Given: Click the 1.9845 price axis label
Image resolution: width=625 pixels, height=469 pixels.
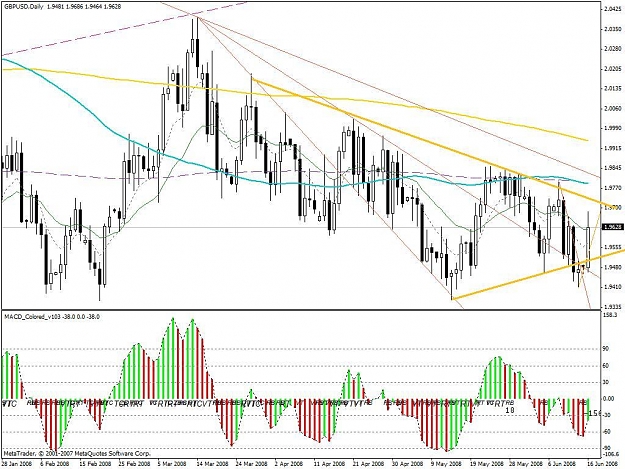Looking at the screenshot, I should pos(612,168).
